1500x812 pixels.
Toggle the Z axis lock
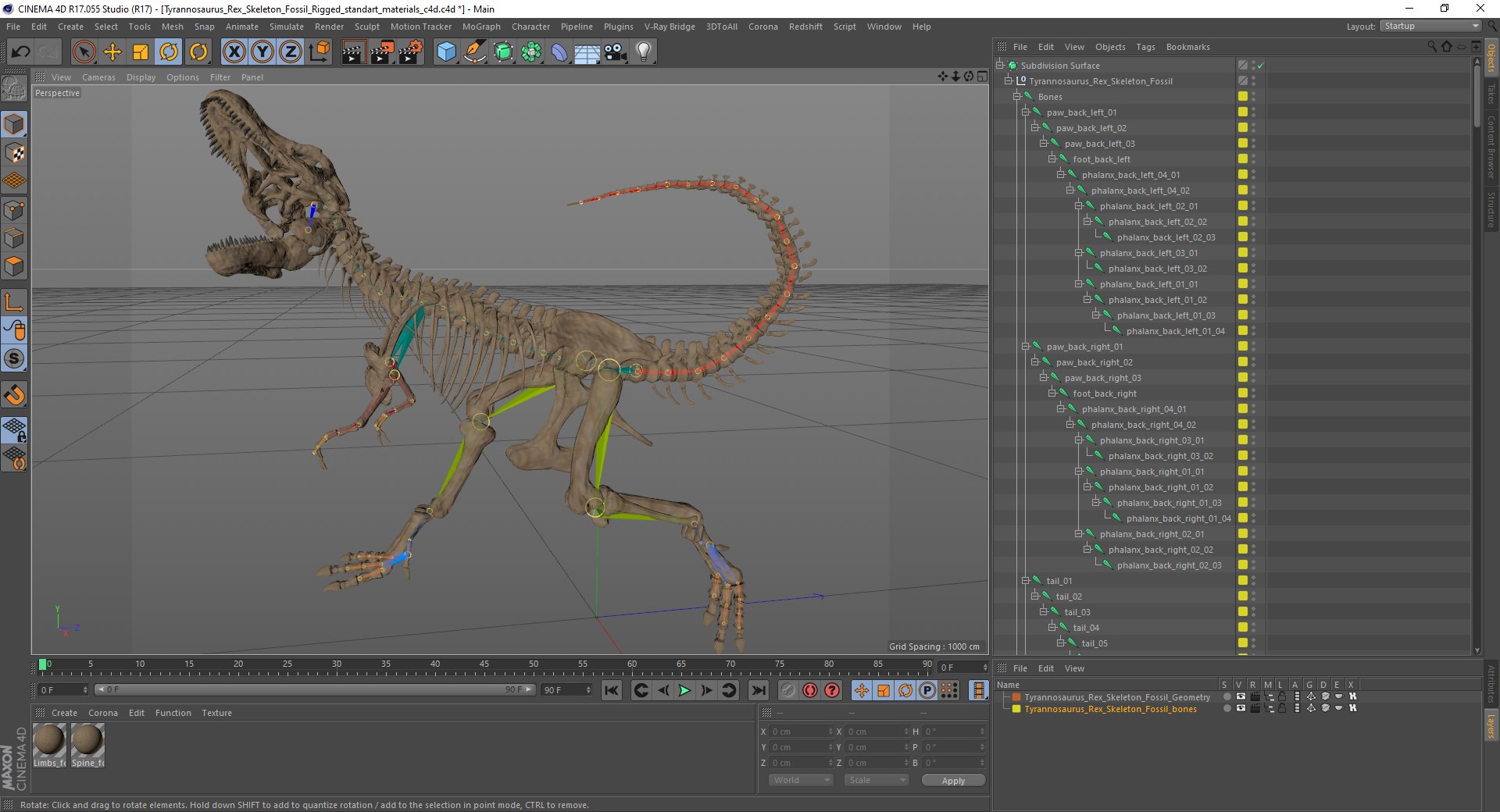click(x=291, y=52)
